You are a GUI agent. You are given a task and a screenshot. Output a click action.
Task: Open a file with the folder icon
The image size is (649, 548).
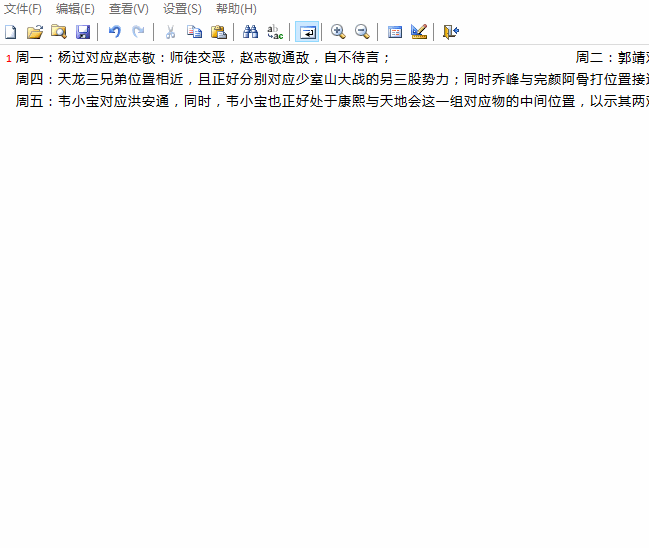point(35,32)
